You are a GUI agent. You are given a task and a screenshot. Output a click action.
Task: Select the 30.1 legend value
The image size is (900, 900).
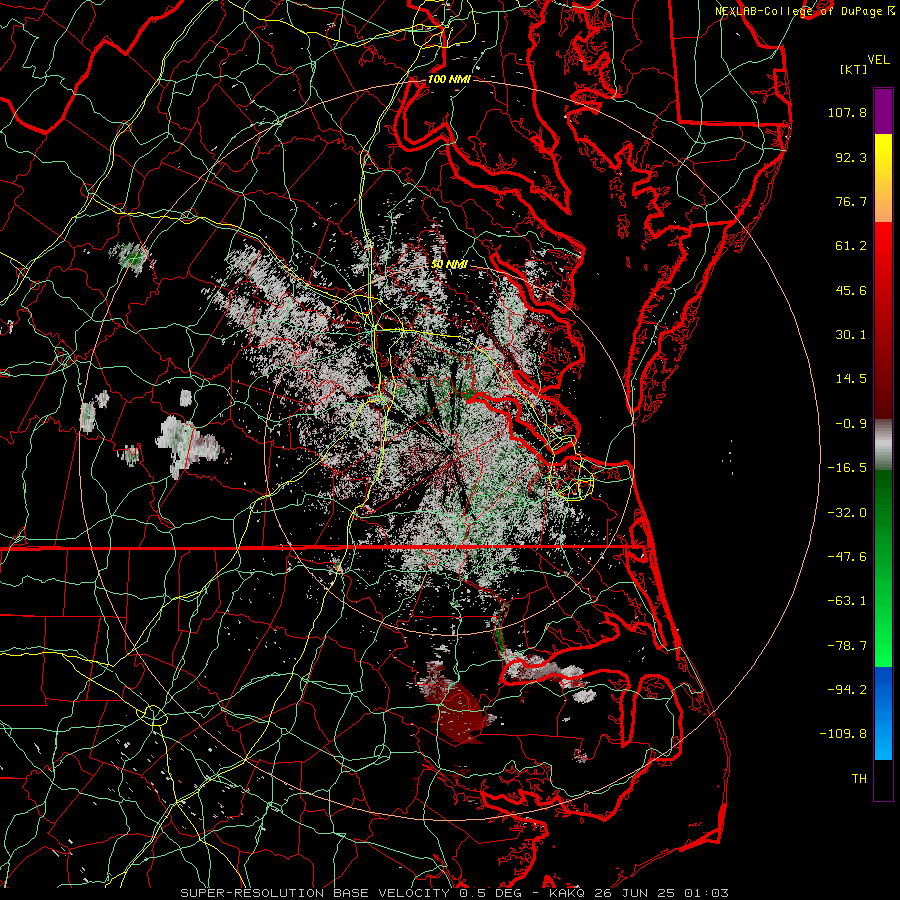851,335
